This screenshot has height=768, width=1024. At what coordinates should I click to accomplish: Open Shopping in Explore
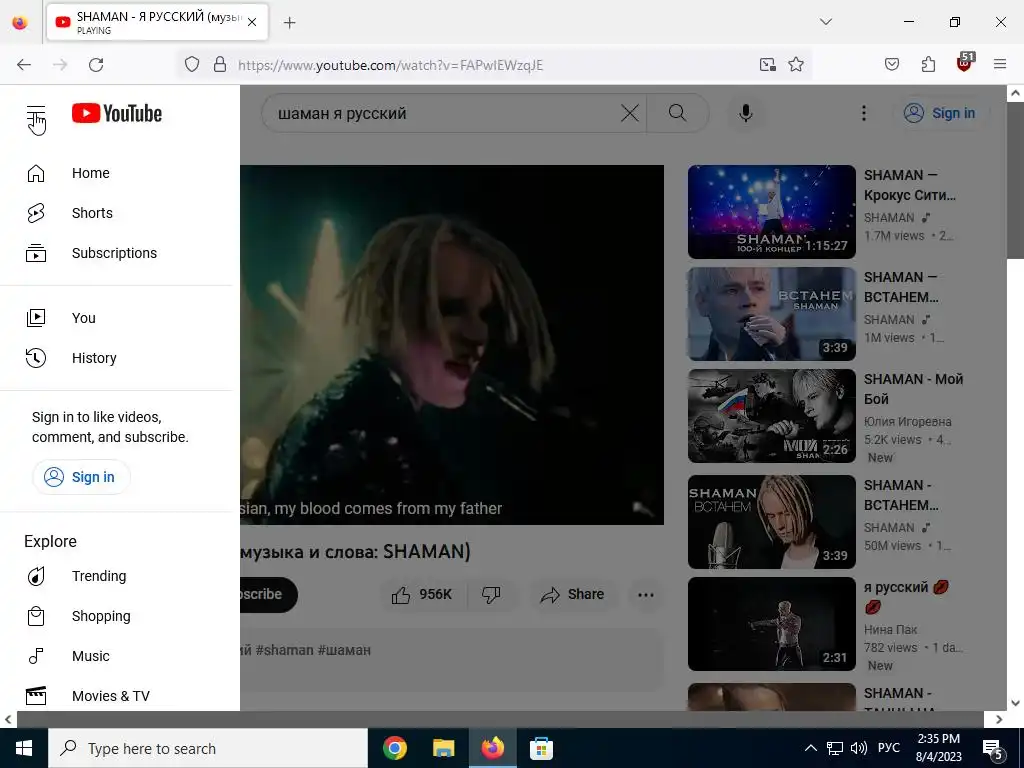pyautogui.click(x=116, y=616)
